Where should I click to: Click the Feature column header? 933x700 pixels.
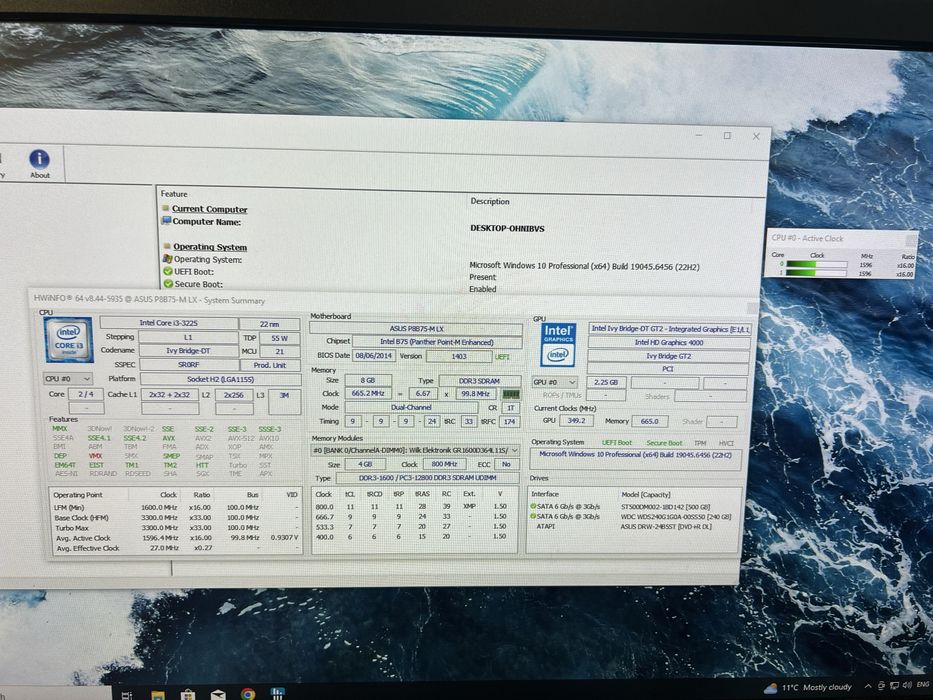click(174, 194)
